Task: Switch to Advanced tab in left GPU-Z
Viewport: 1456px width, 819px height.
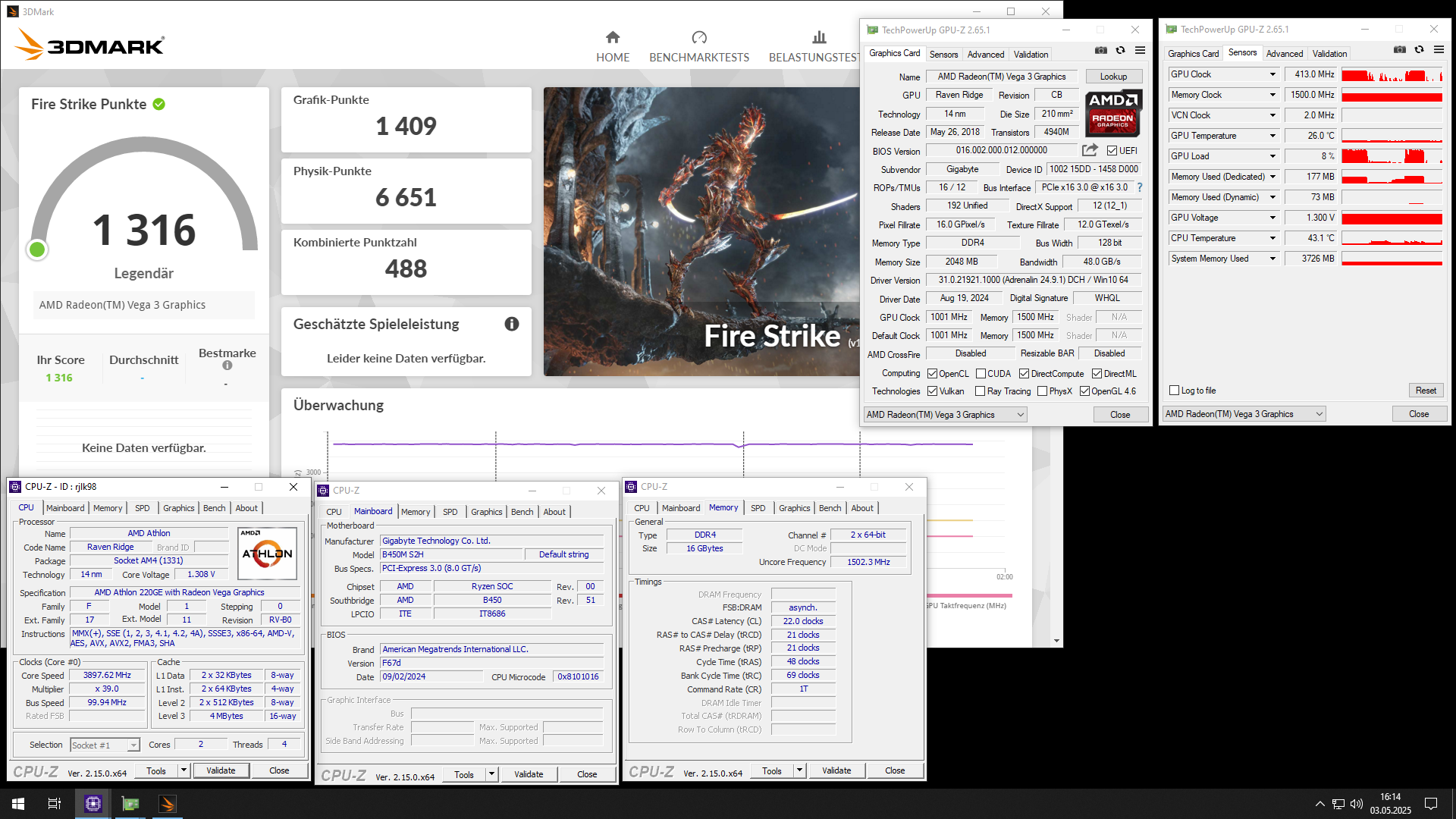Action: [986, 55]
